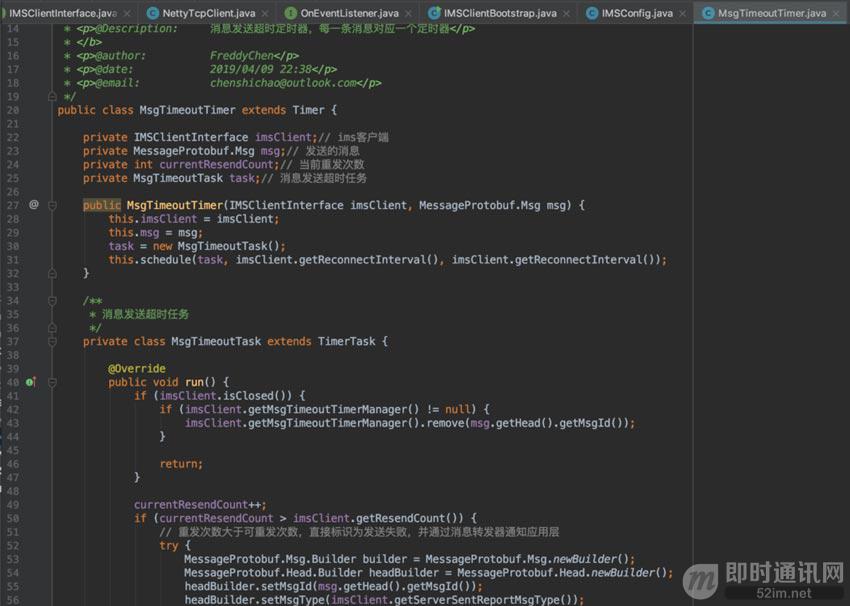Click the fold end marker at line 36

52,328
